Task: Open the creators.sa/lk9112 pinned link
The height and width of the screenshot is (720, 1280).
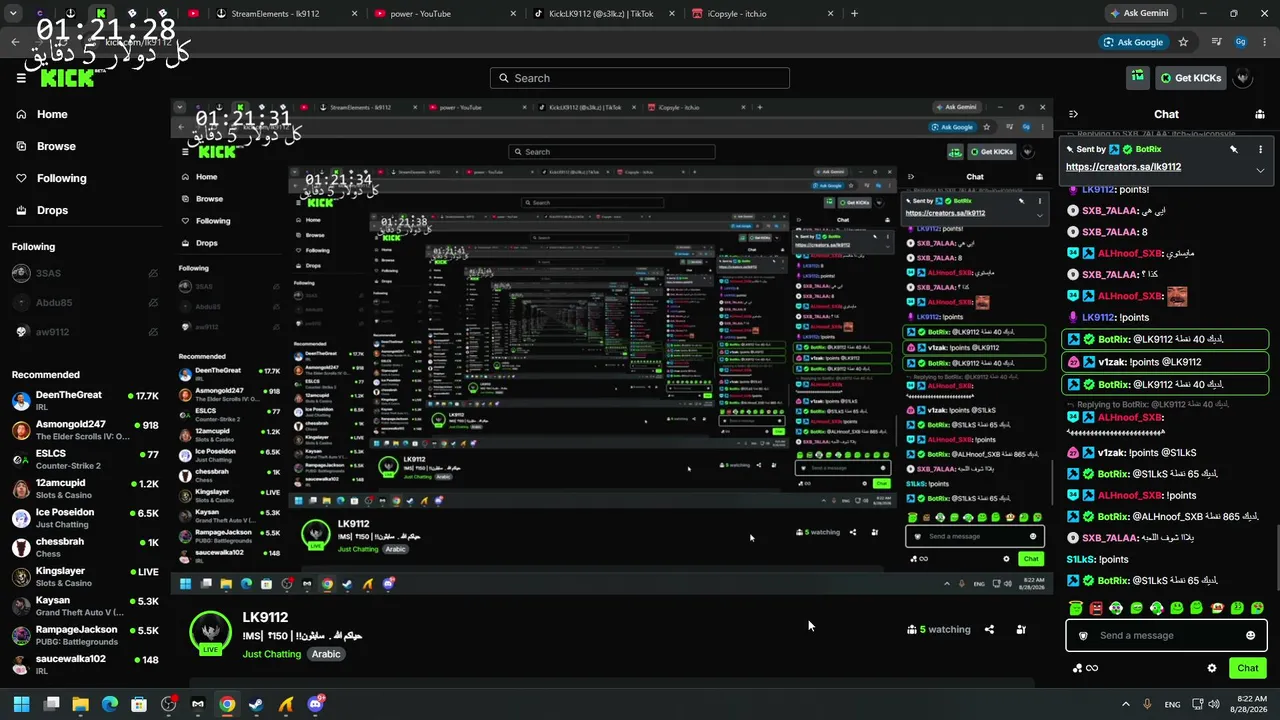Action: point(1123,167)
